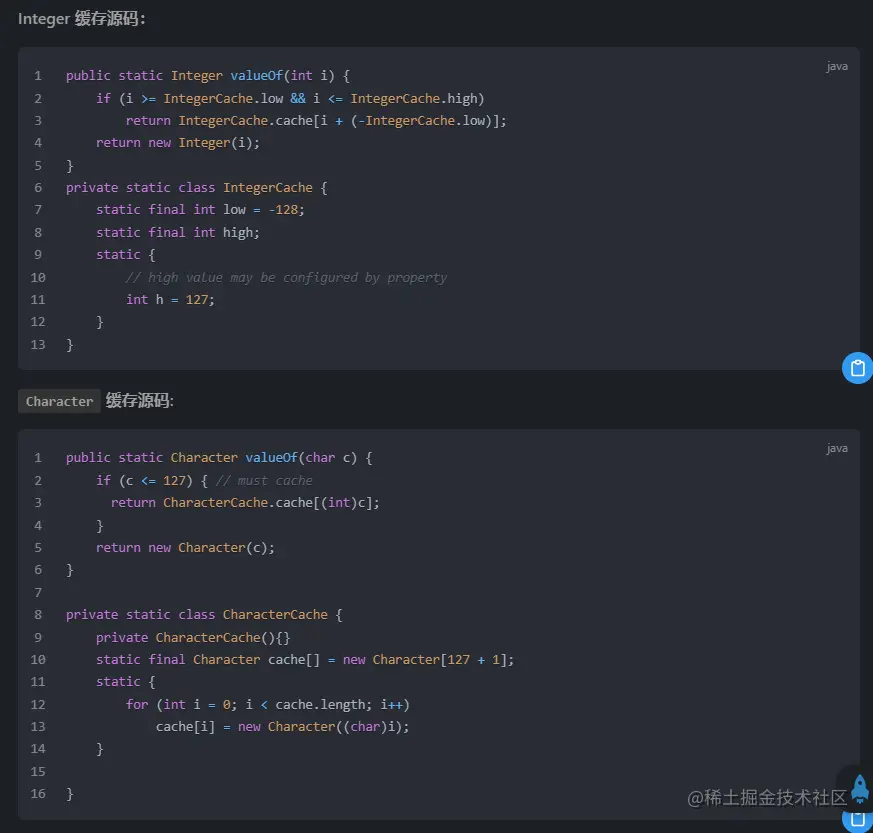Click the '// must cache' comment
This screenshot has width=873, height=833.
[264, 481]
